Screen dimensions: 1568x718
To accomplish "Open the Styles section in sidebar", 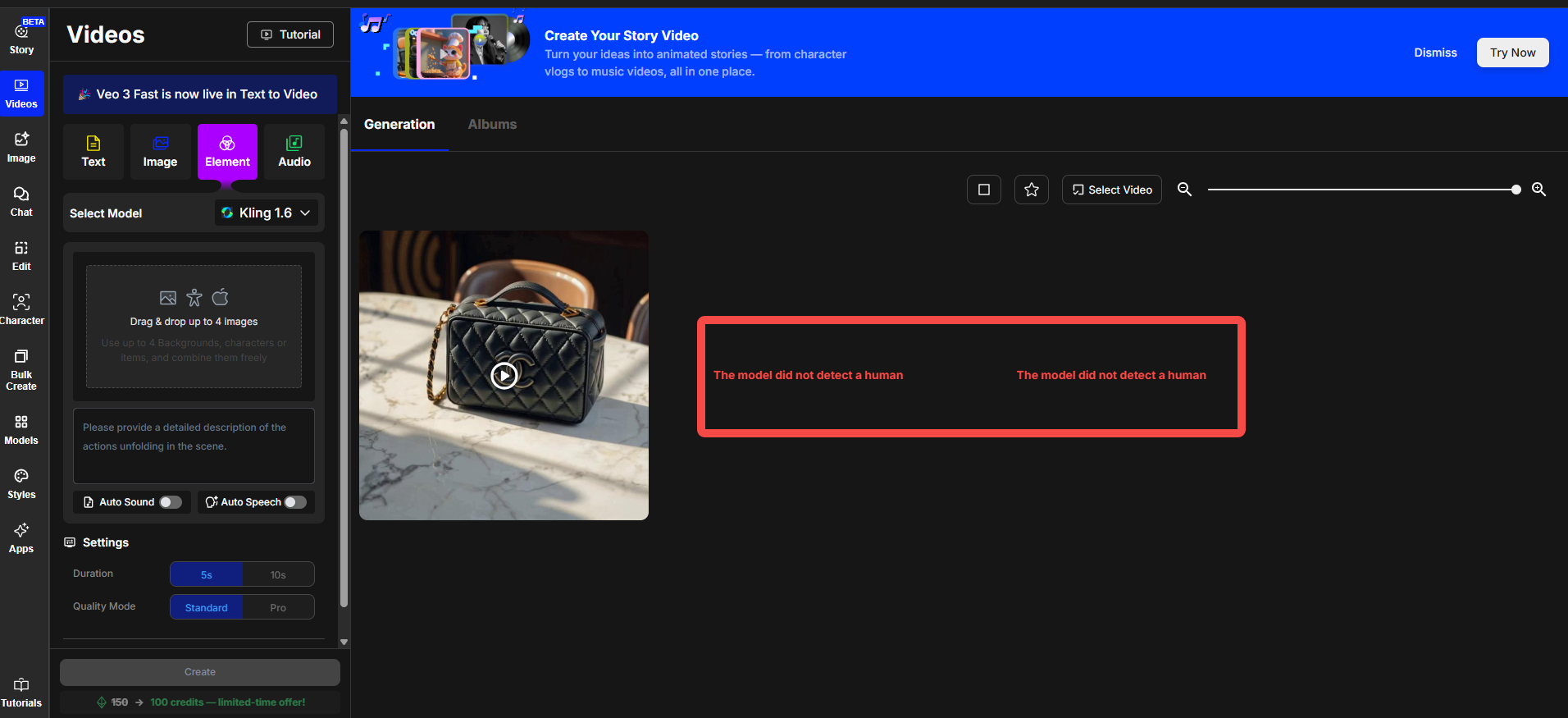I will click(x=21, y=484).
